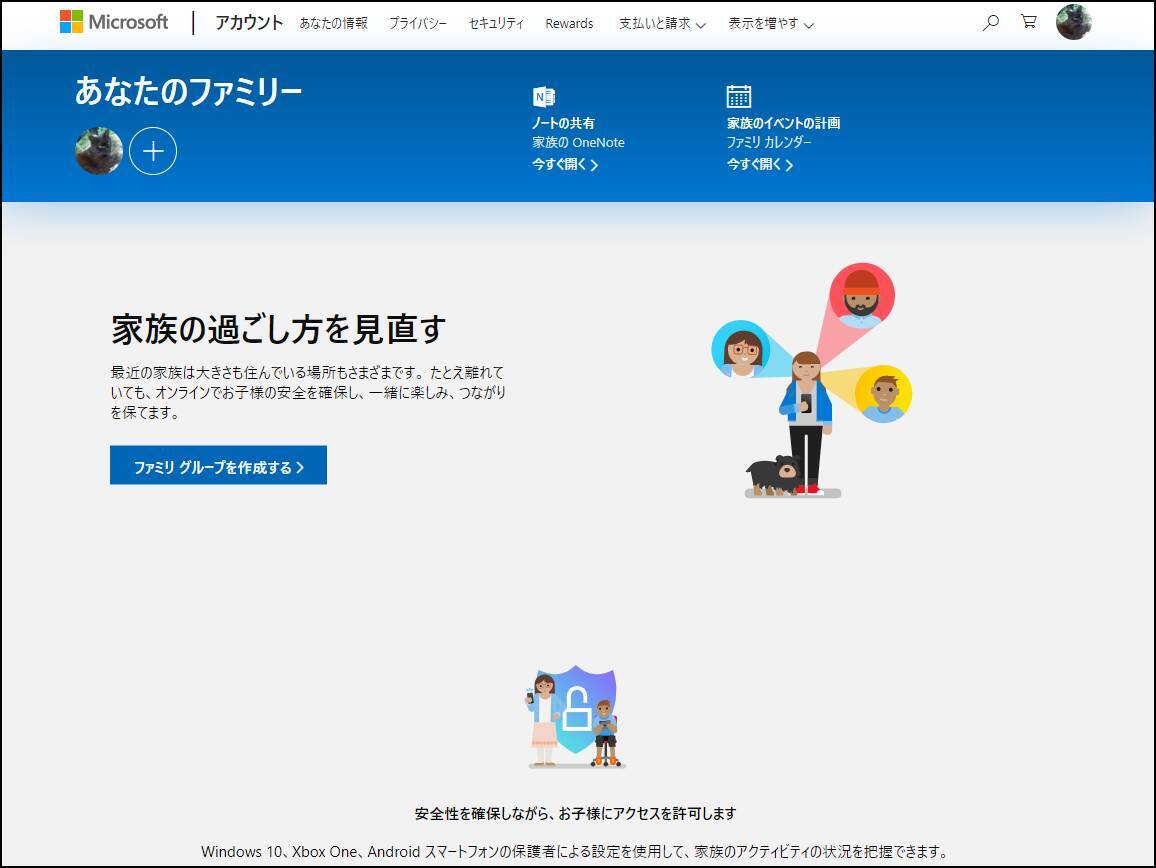Click 今すぐ開く under 家族の OneNote
The image size is (1156, 868).
(x=565, y=165)
